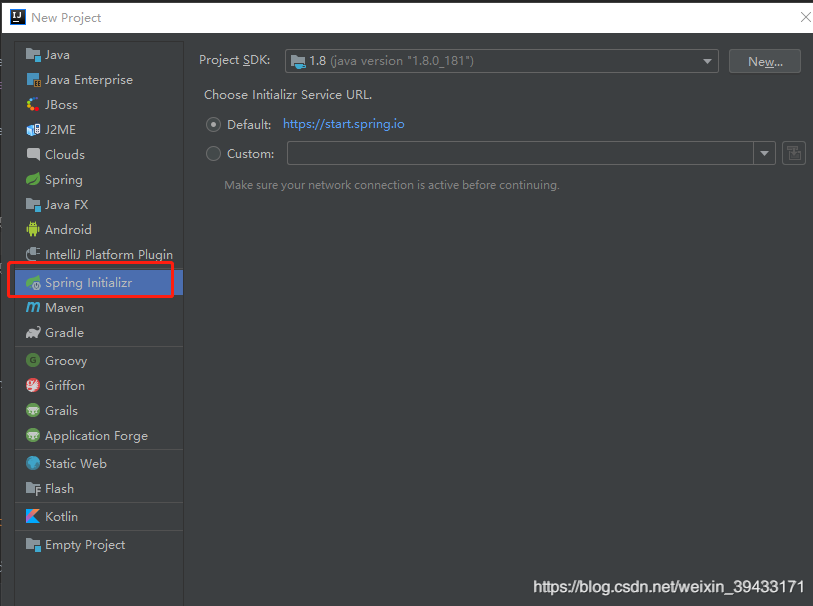Choose JBoss in project list

click(99, 105)
